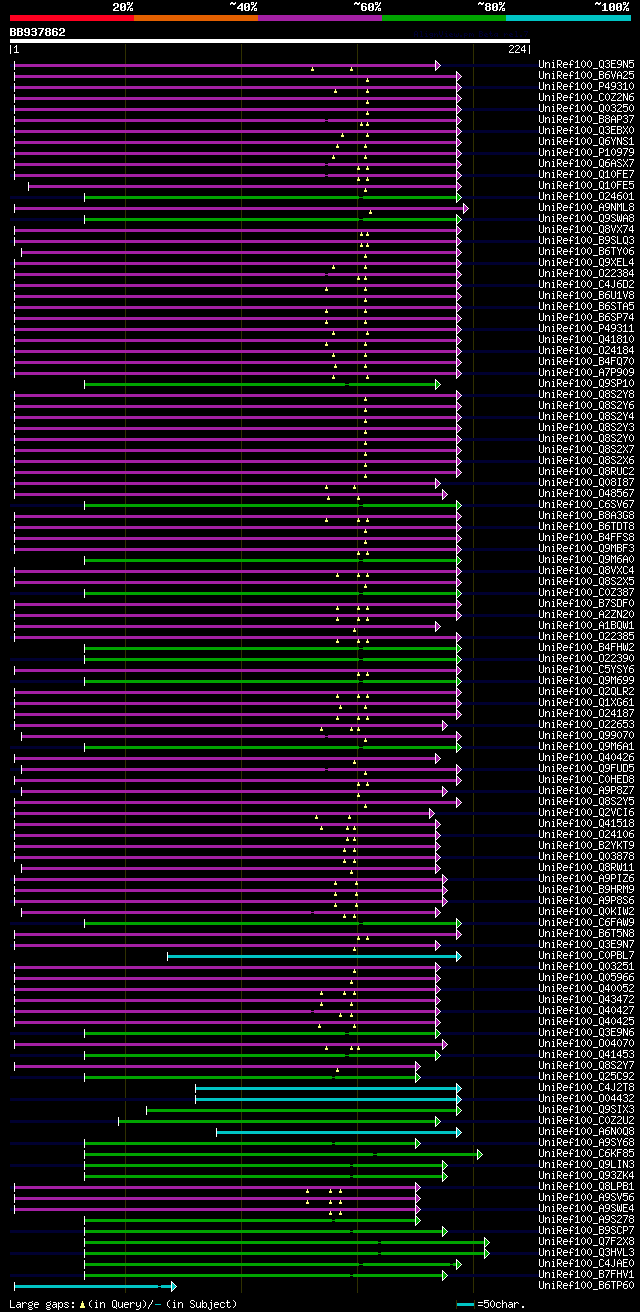Select hit label UniRef100_A9PIZ6
The image size is (640, 1312).
tap(586, 878)
